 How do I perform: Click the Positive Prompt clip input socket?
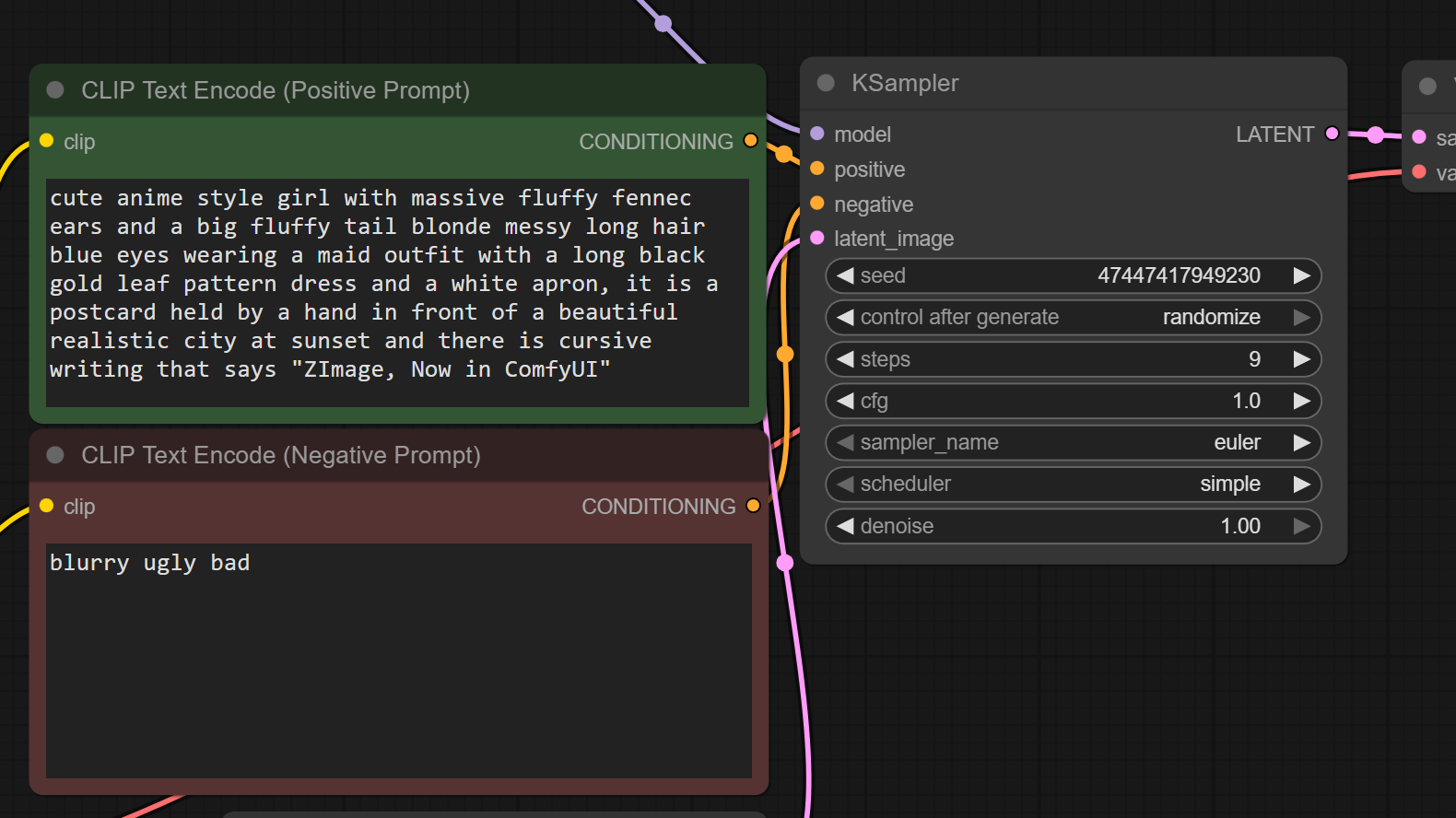47,141
